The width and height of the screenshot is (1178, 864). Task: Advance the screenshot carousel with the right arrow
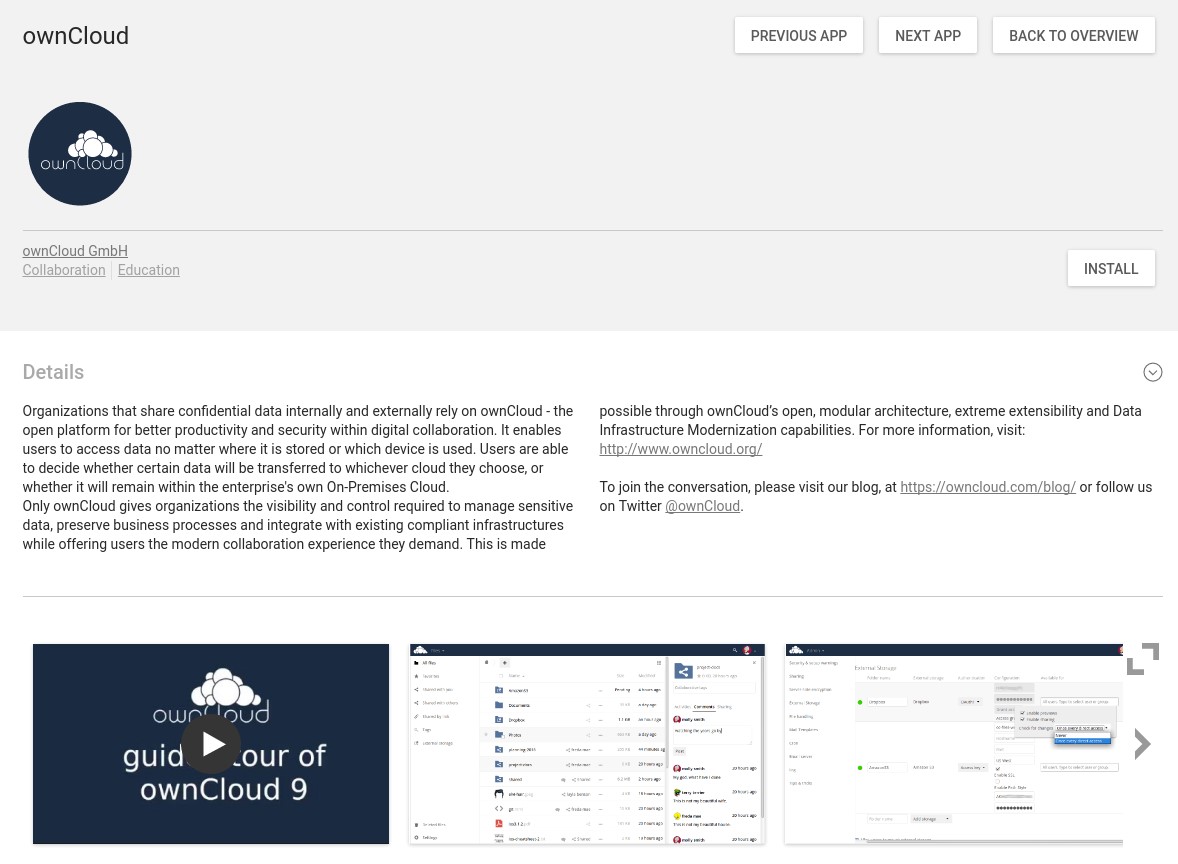pyautogui.click(x=1142, y=744)
